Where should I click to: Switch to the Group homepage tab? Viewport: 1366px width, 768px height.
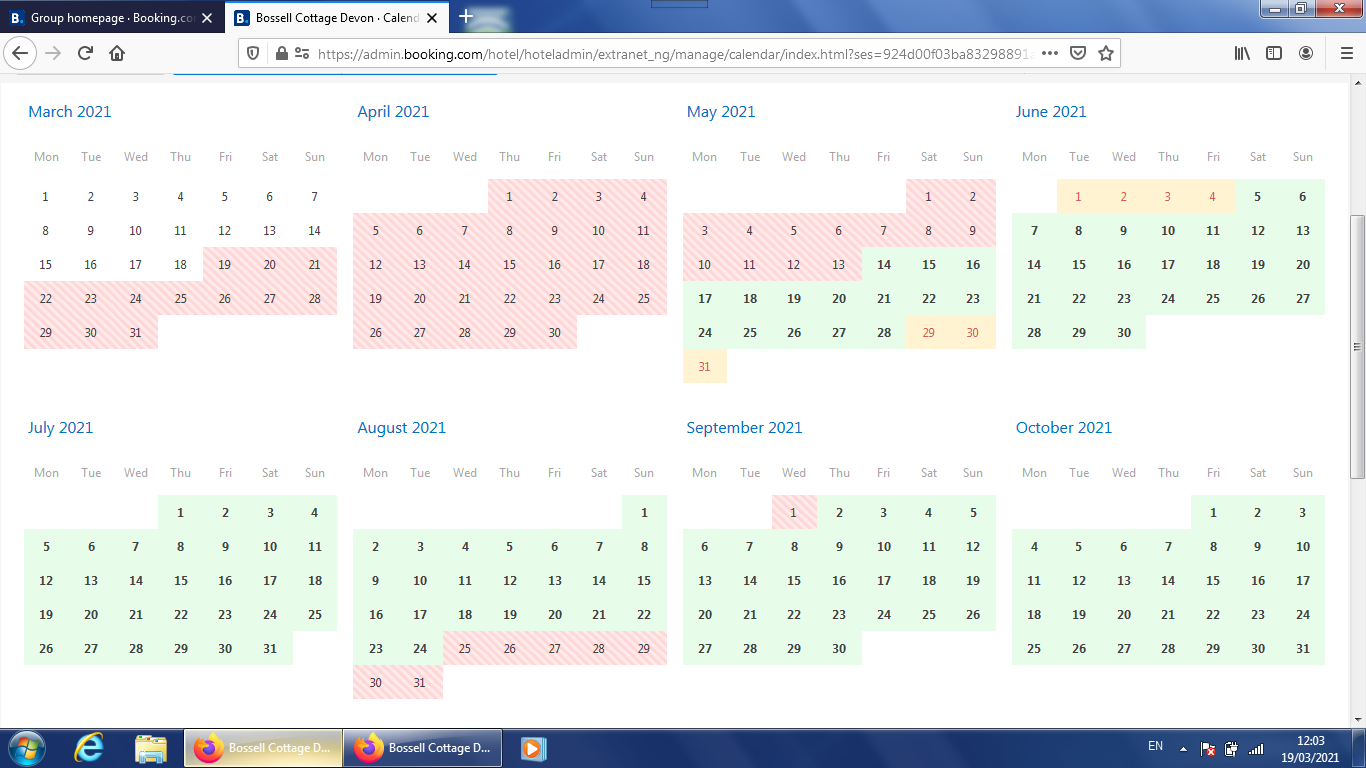(110, 18)
